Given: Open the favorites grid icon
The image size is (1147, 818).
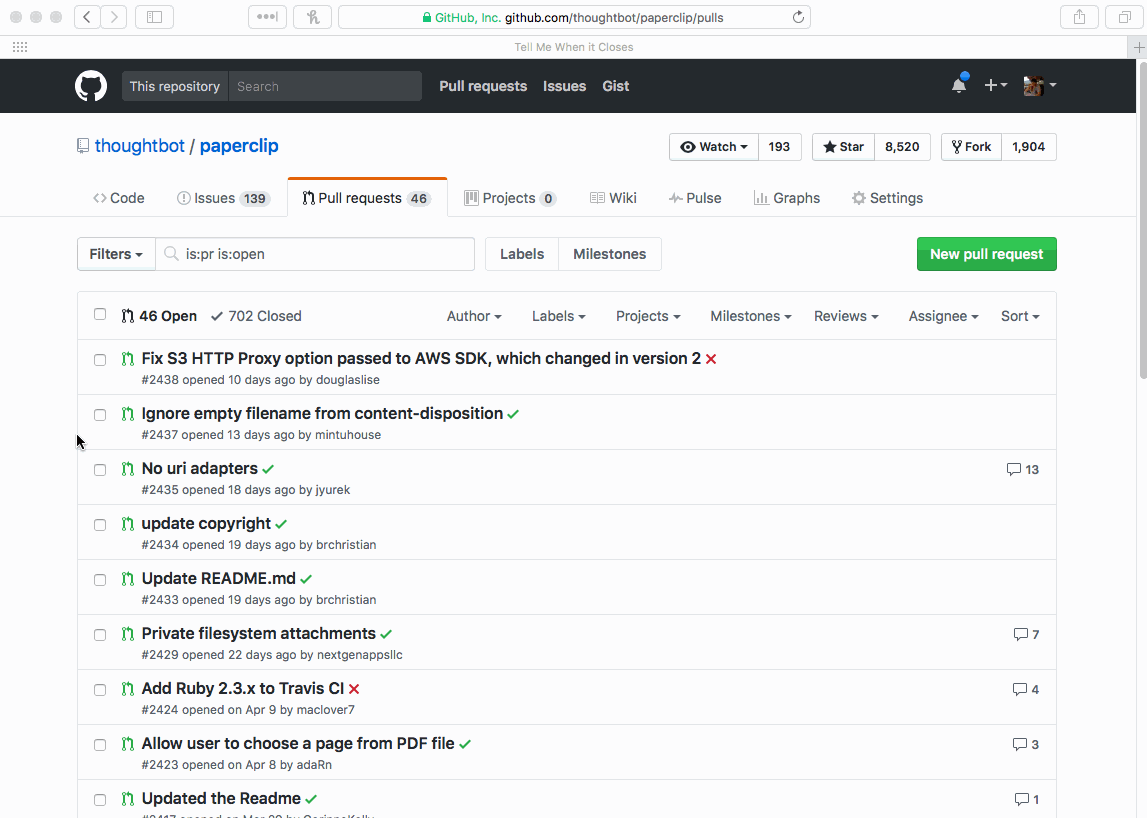Looking at the screenshot, I should (x=20, y=47).
